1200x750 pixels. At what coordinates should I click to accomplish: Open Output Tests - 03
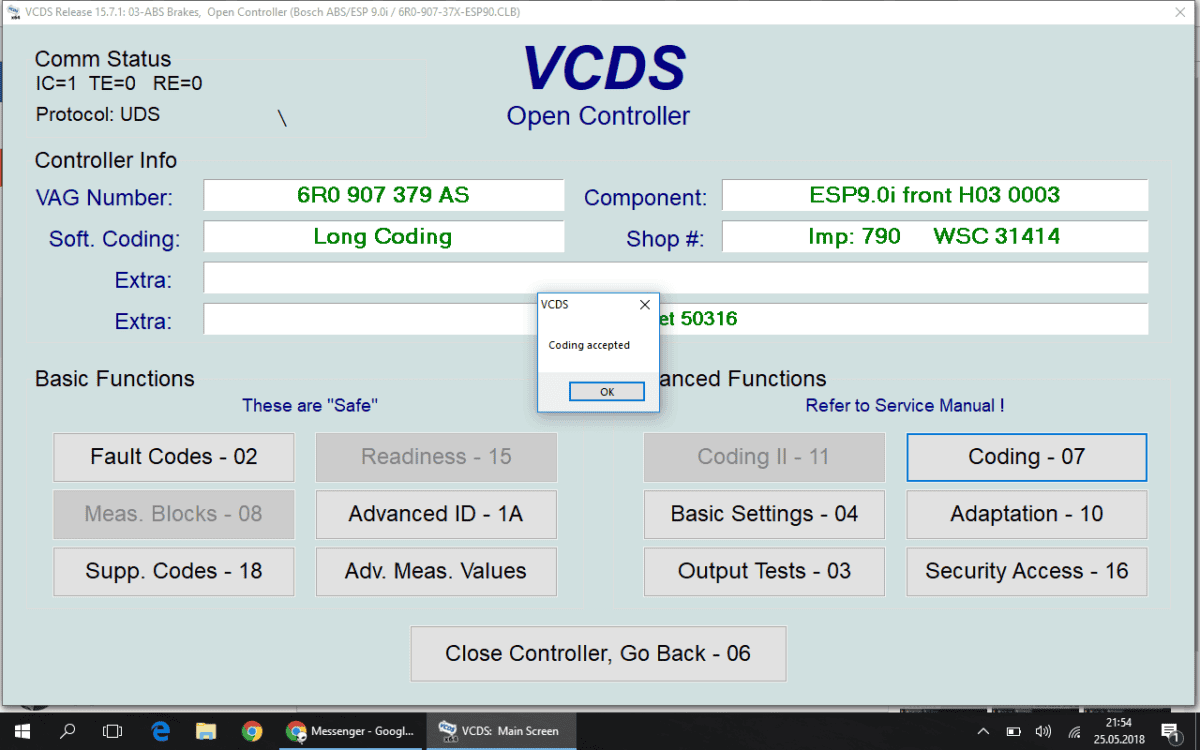click(x=764, y=571)
